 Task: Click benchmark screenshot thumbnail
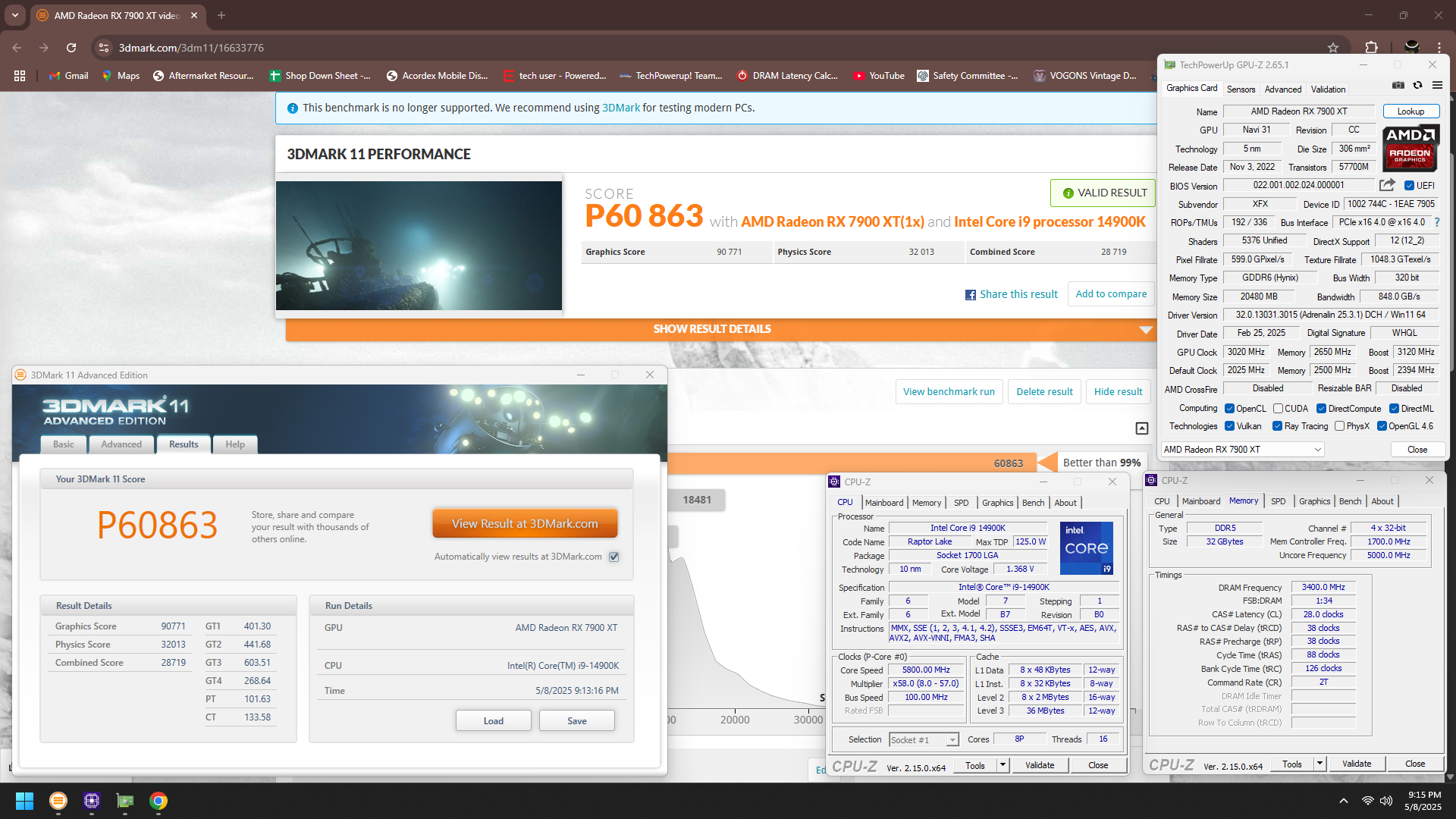coord(419,246)
